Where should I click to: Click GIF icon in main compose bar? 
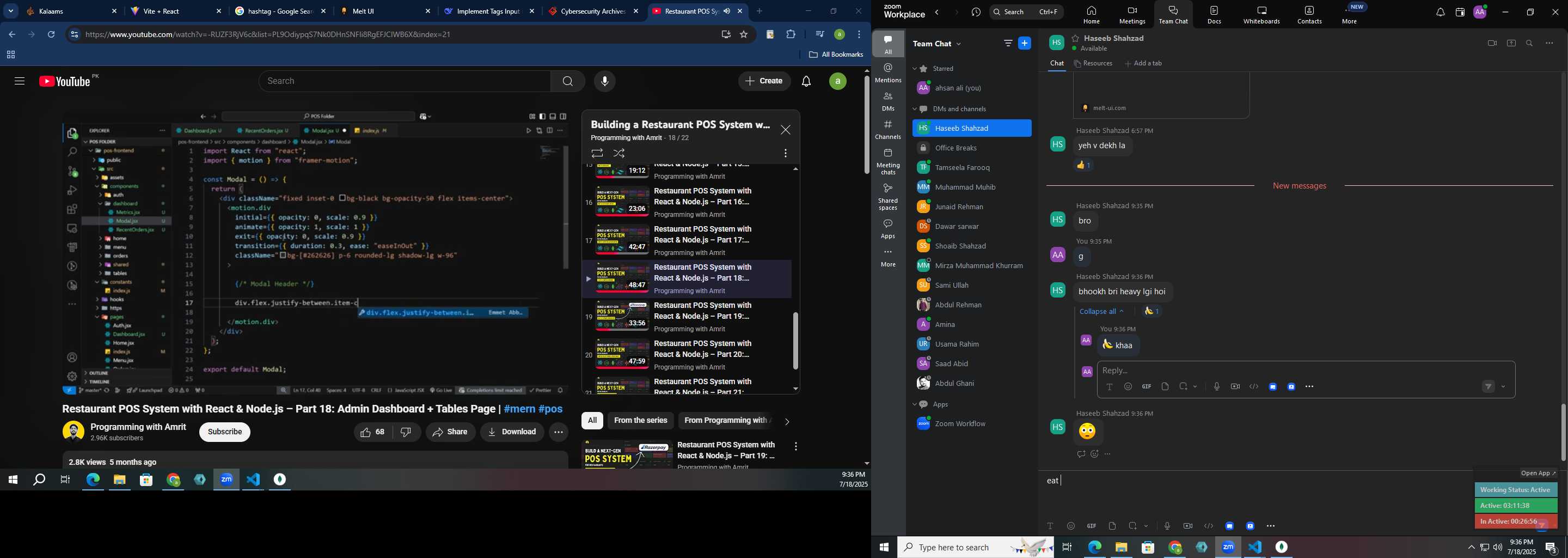coord(1092,526)
